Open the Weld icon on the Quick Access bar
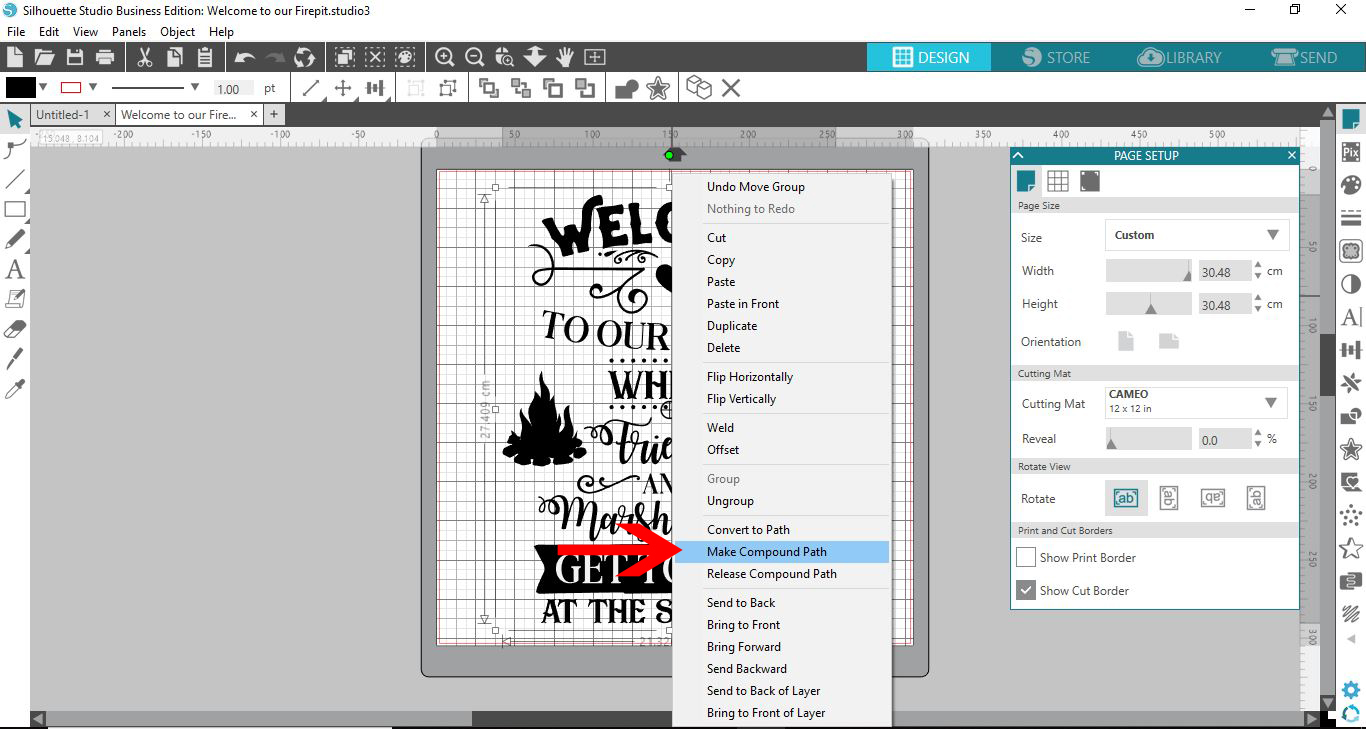 coord(625,88)
